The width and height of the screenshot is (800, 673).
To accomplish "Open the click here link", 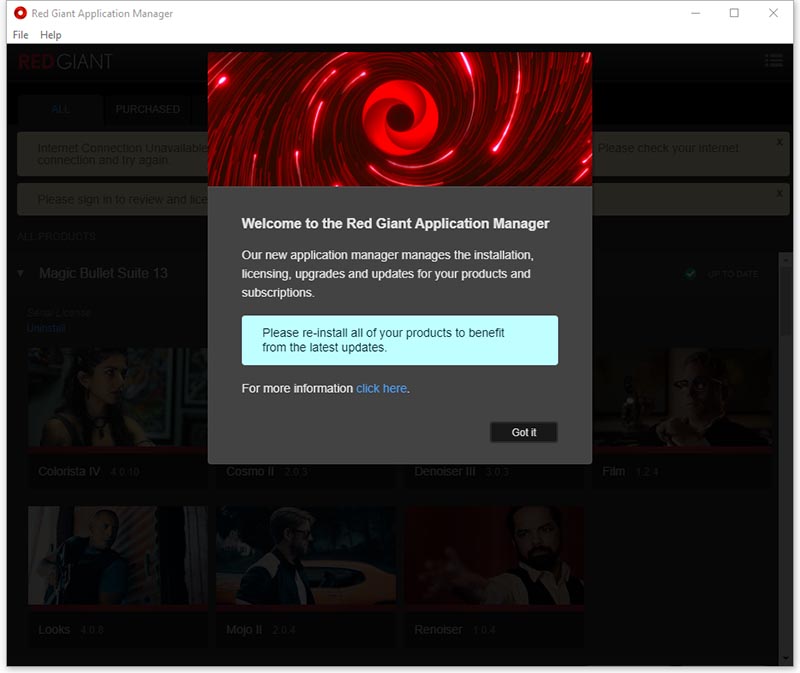I will (x=381, y=388).
